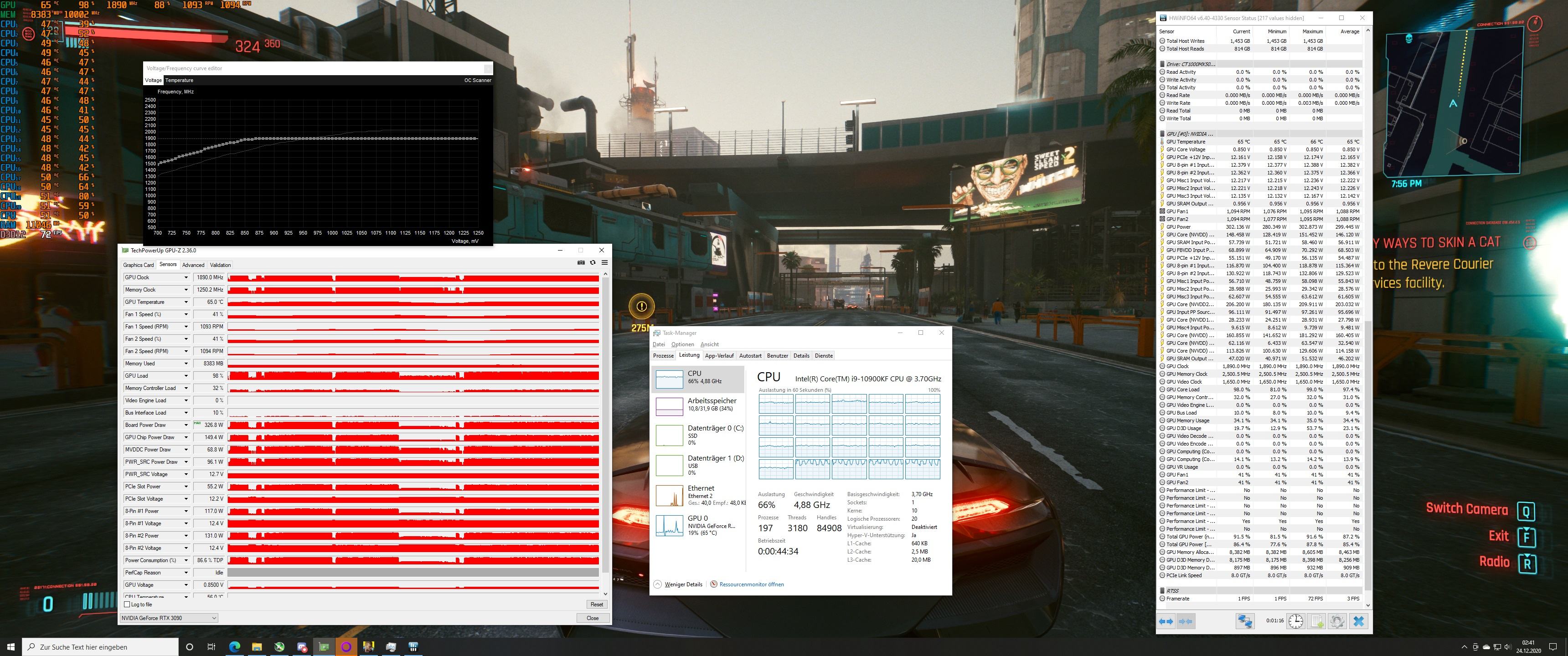The width and height of the screenshot is (1568, 656).
Task: Click GPU-Z refresh sensors icon
Action: (x=592, y=262)
